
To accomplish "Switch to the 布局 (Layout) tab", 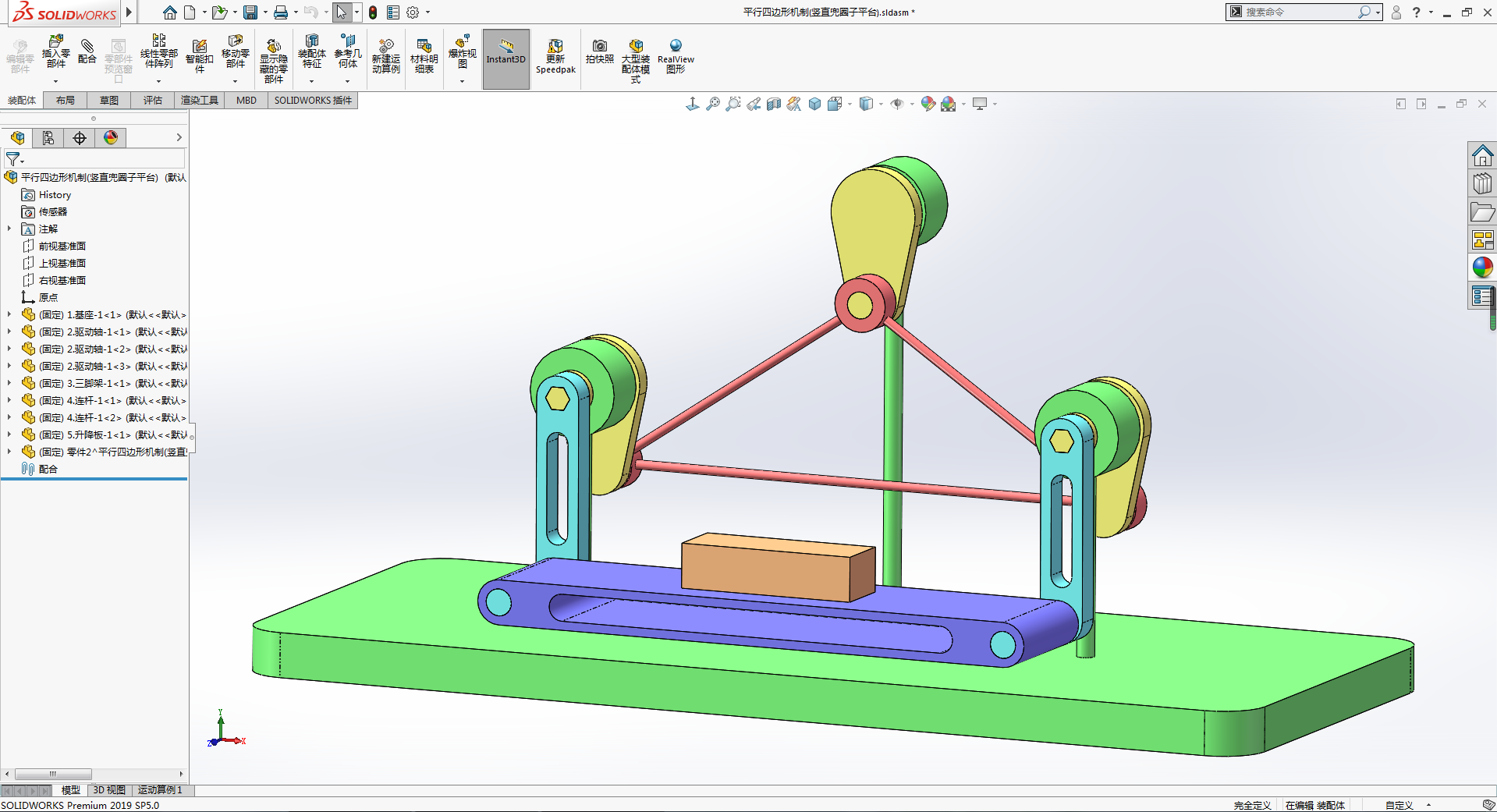I will pos(66,100).
